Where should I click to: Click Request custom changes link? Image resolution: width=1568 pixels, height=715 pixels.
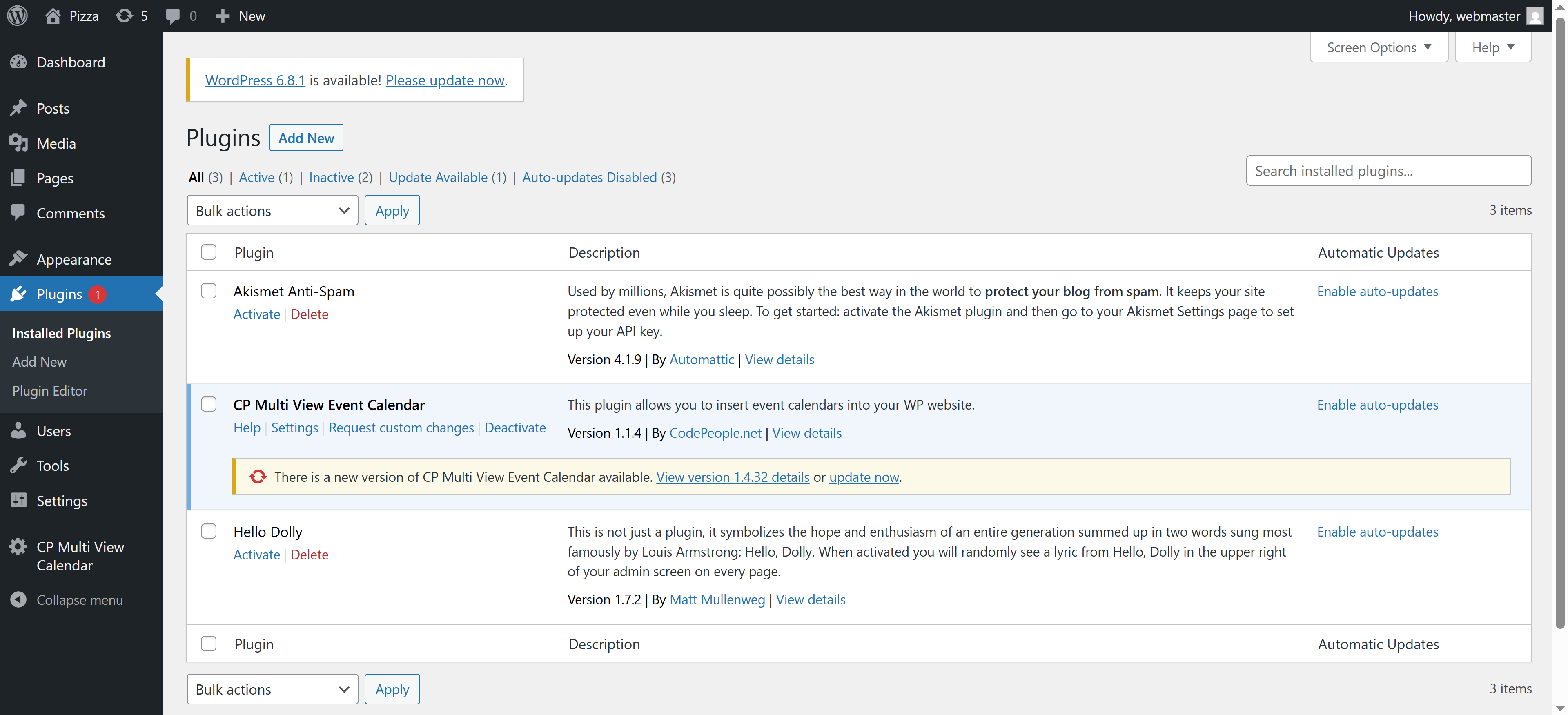tap(401, 428)
